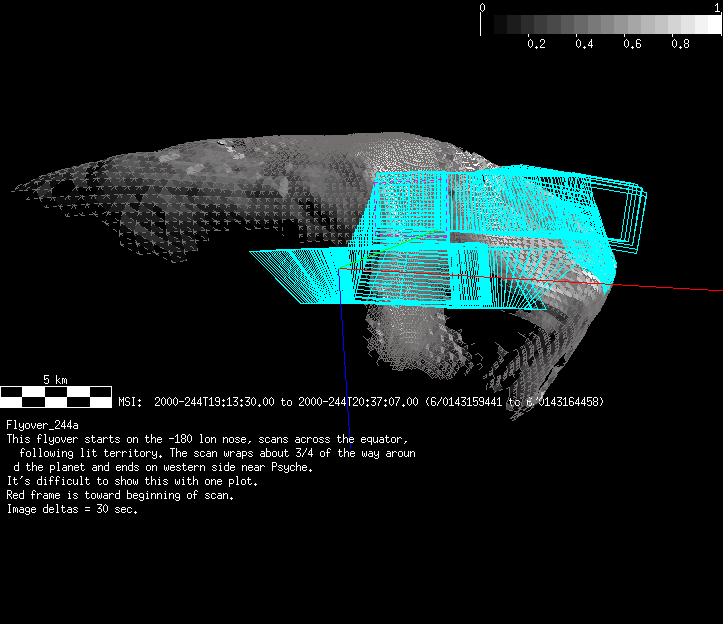
Task: Click the line "d the planet and ends on western side near Psyche."
Action: 163,467
